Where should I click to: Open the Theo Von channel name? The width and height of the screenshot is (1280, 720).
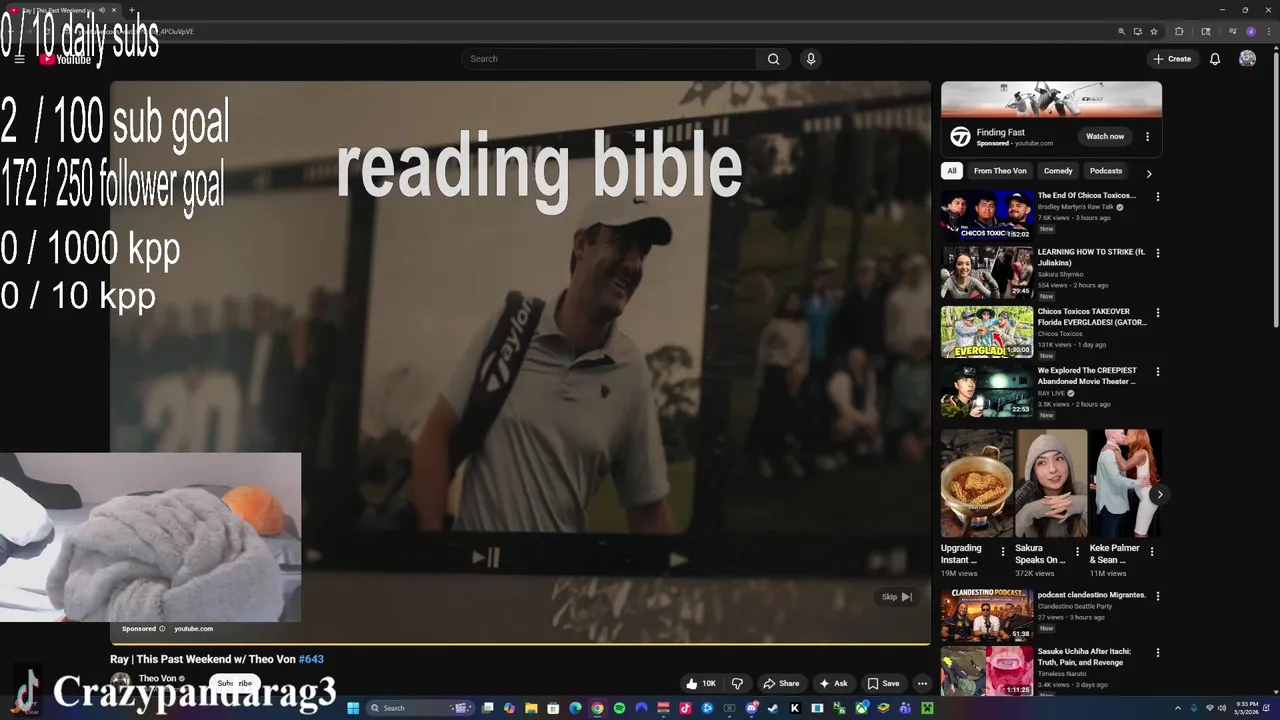[158, 679]
